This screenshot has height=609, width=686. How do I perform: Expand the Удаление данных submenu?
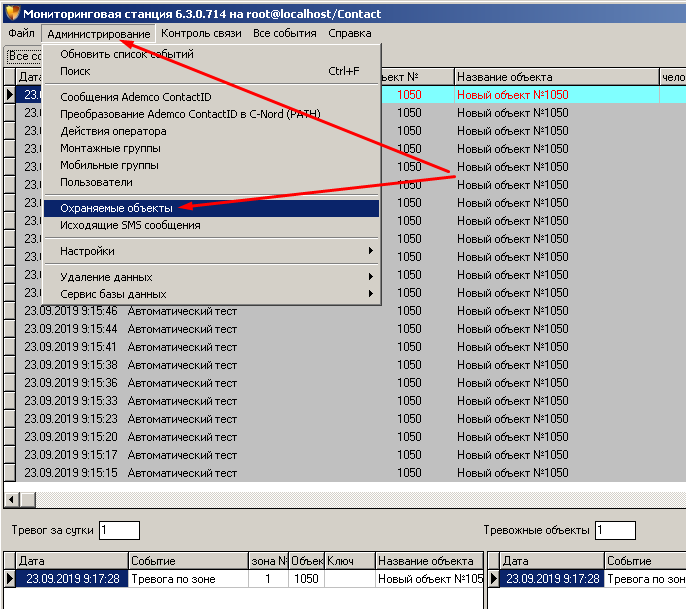click(211, 277)
